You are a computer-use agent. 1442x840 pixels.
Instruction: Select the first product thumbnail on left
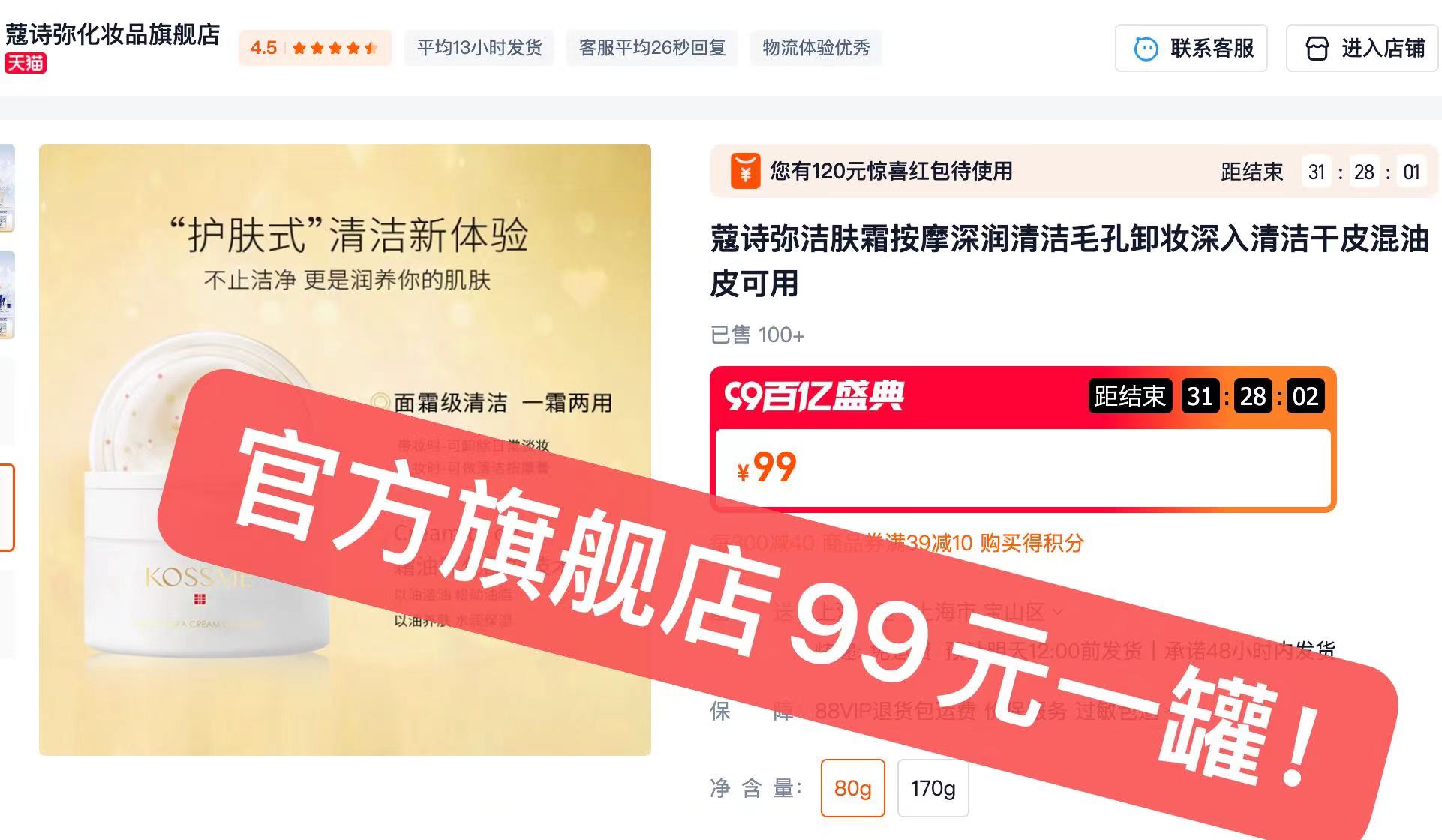(x=7, y=188)
